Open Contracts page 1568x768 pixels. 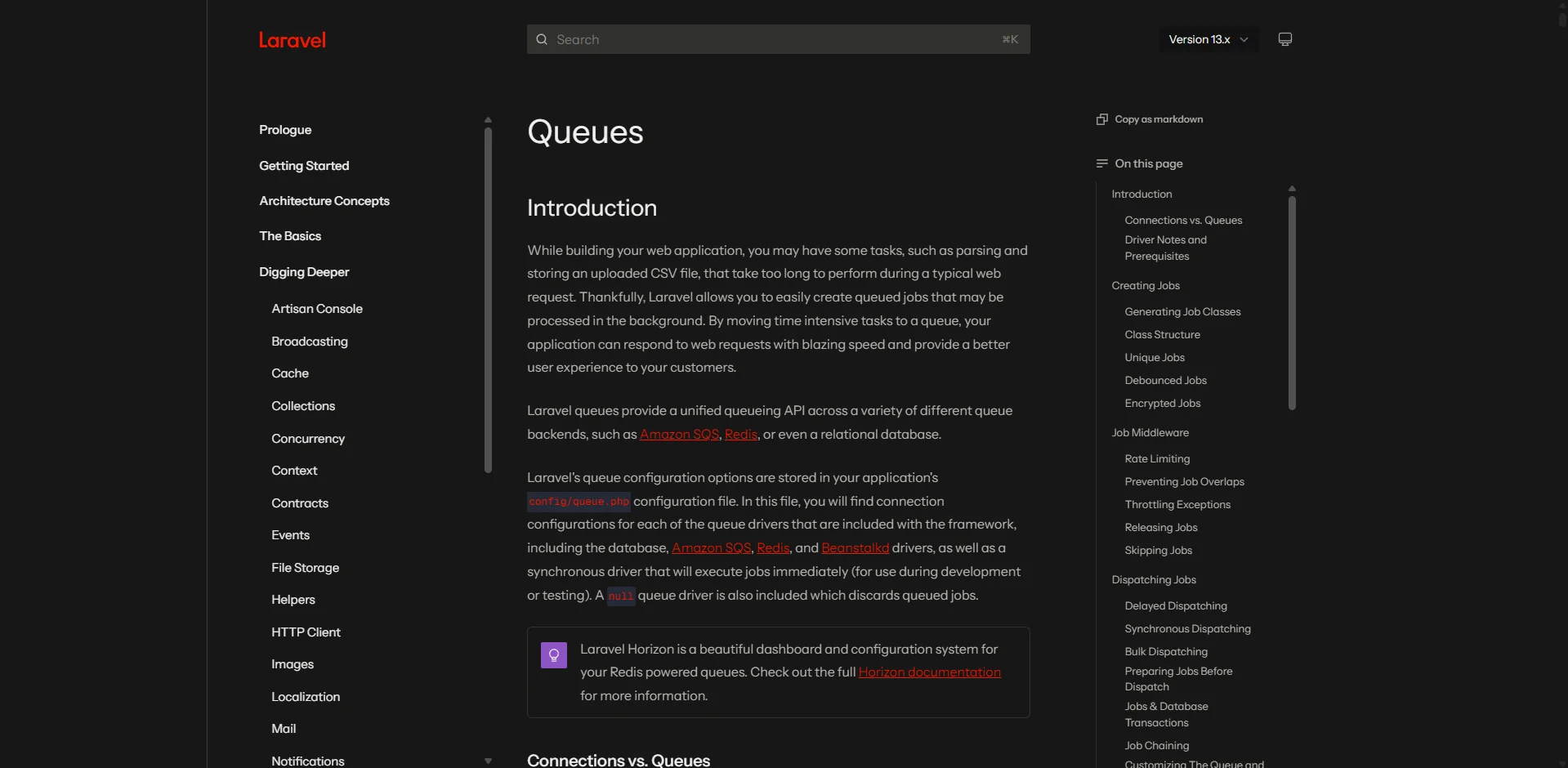300,503
